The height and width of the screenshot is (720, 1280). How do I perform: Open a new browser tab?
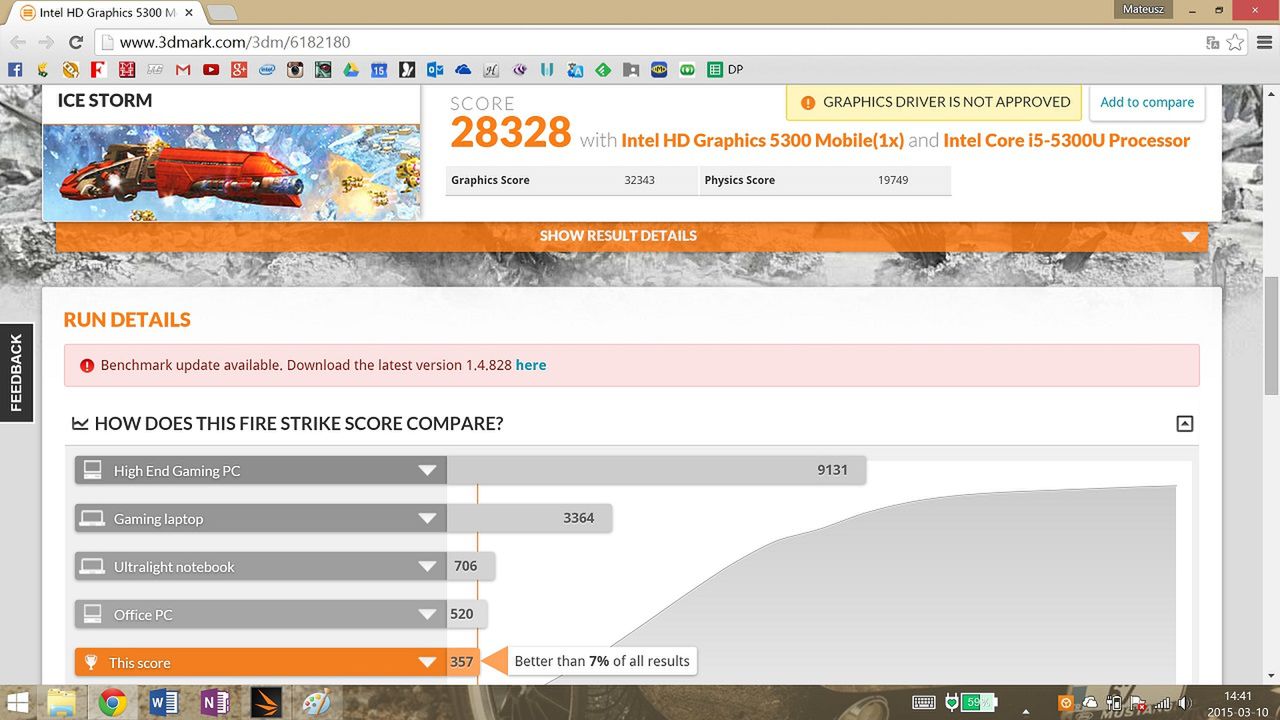tap(221, 13)
